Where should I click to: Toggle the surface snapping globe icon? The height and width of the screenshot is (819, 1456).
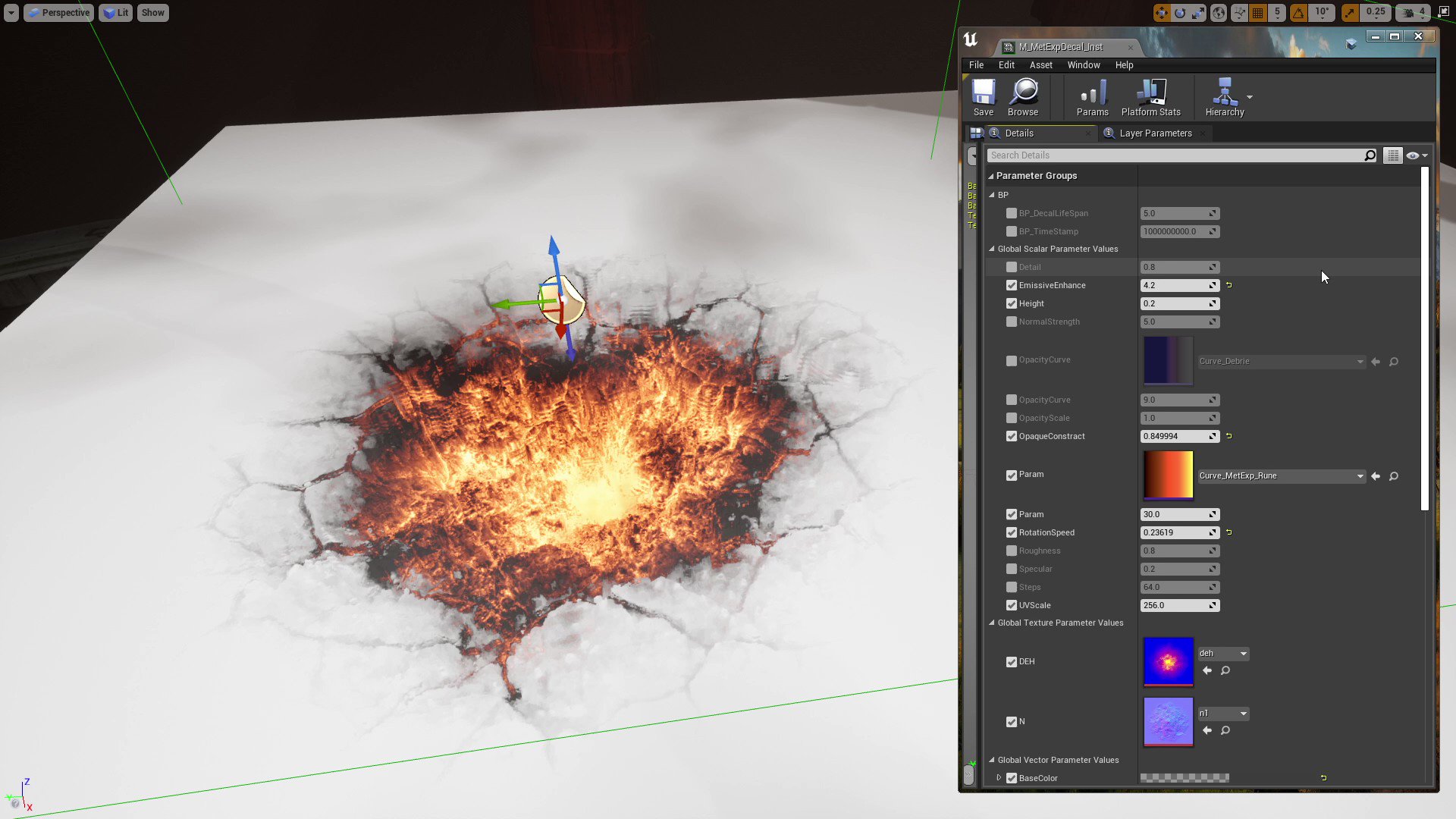[x=1218, y=12]
